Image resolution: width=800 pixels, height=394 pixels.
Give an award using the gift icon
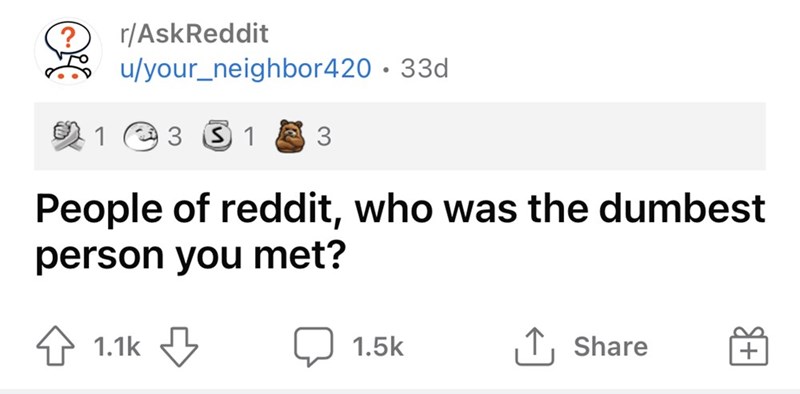pyautogui.click(x=748, y=347)
